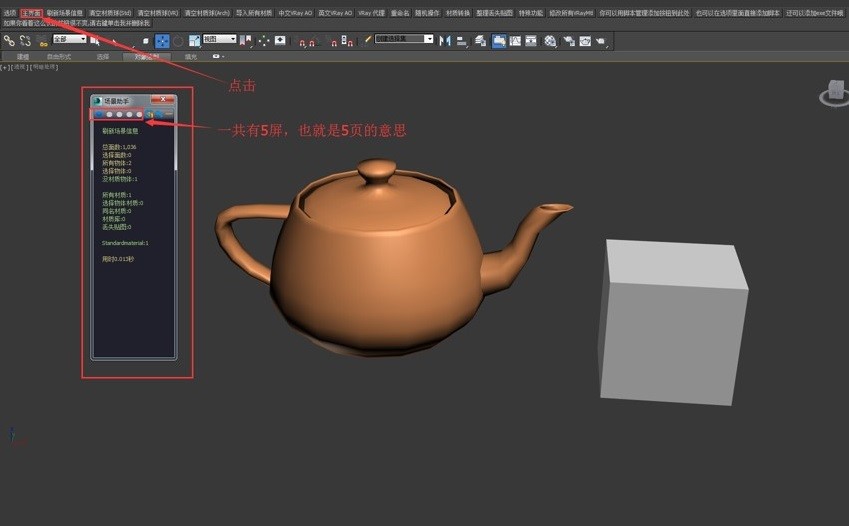Switch to the 填充 ribbon tab

coord(191,56)
